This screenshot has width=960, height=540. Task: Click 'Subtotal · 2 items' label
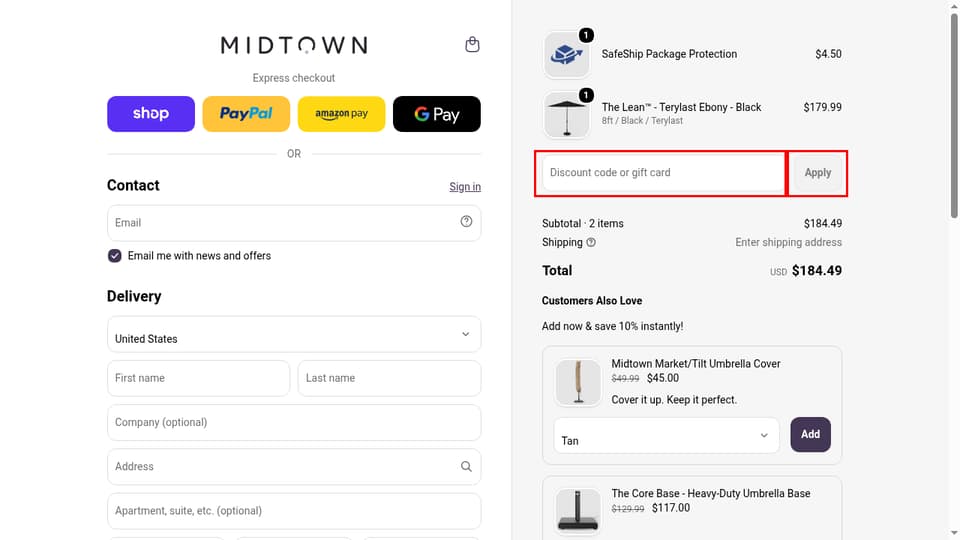[583, 223]
